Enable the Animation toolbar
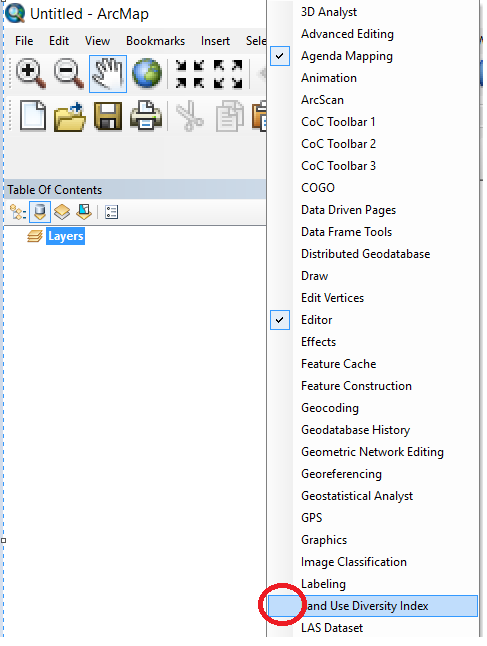Image resolution: width=487 pixels, height=646 pixels. (373, 78)
